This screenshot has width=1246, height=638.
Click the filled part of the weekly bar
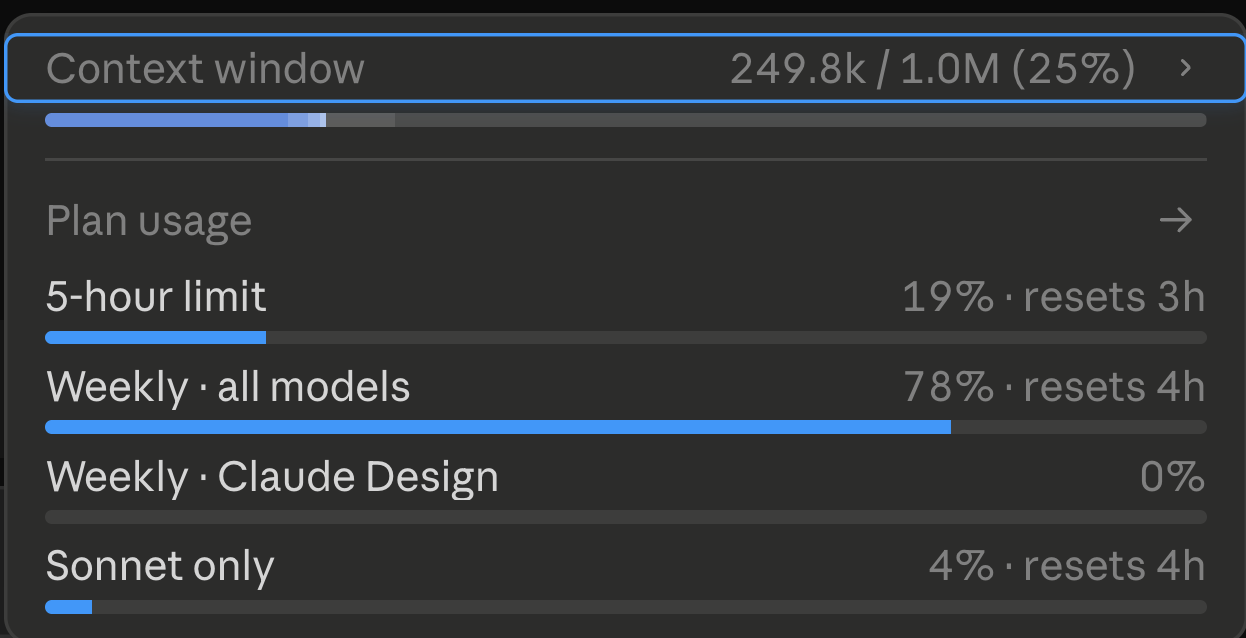(498, 427)
